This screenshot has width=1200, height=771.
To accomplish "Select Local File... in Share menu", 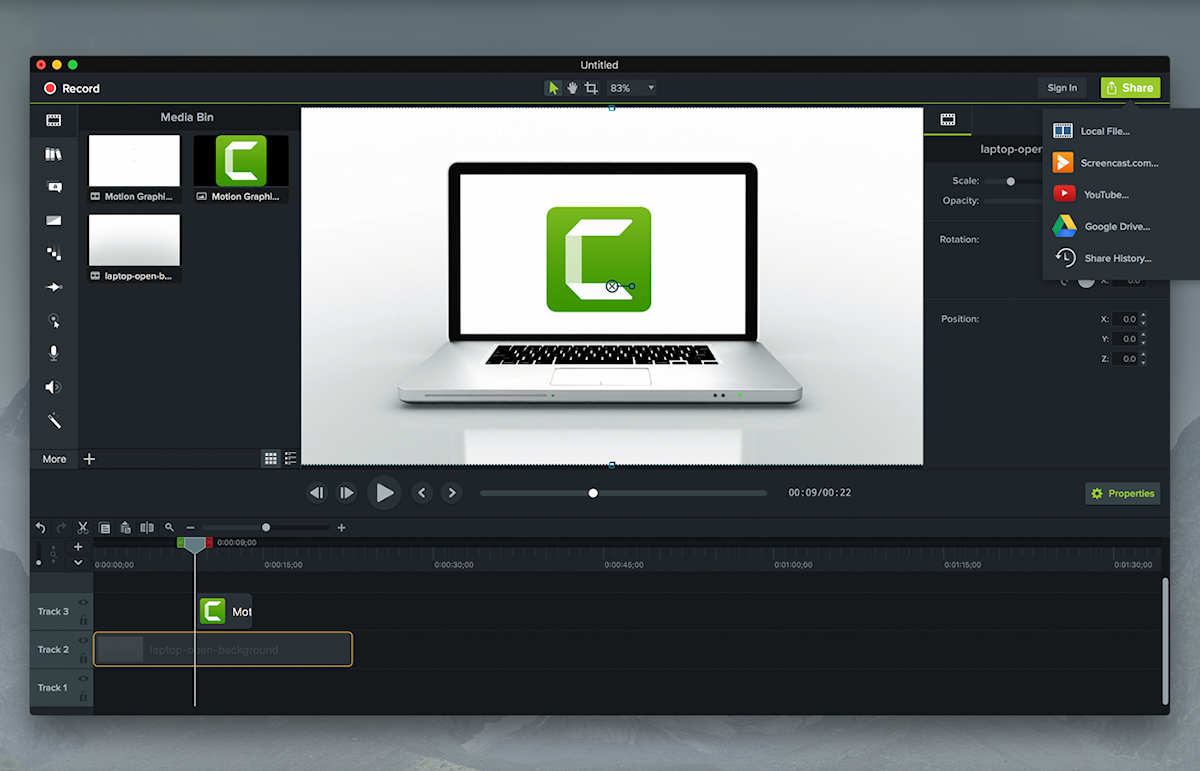I will [x=1104, y=131].
